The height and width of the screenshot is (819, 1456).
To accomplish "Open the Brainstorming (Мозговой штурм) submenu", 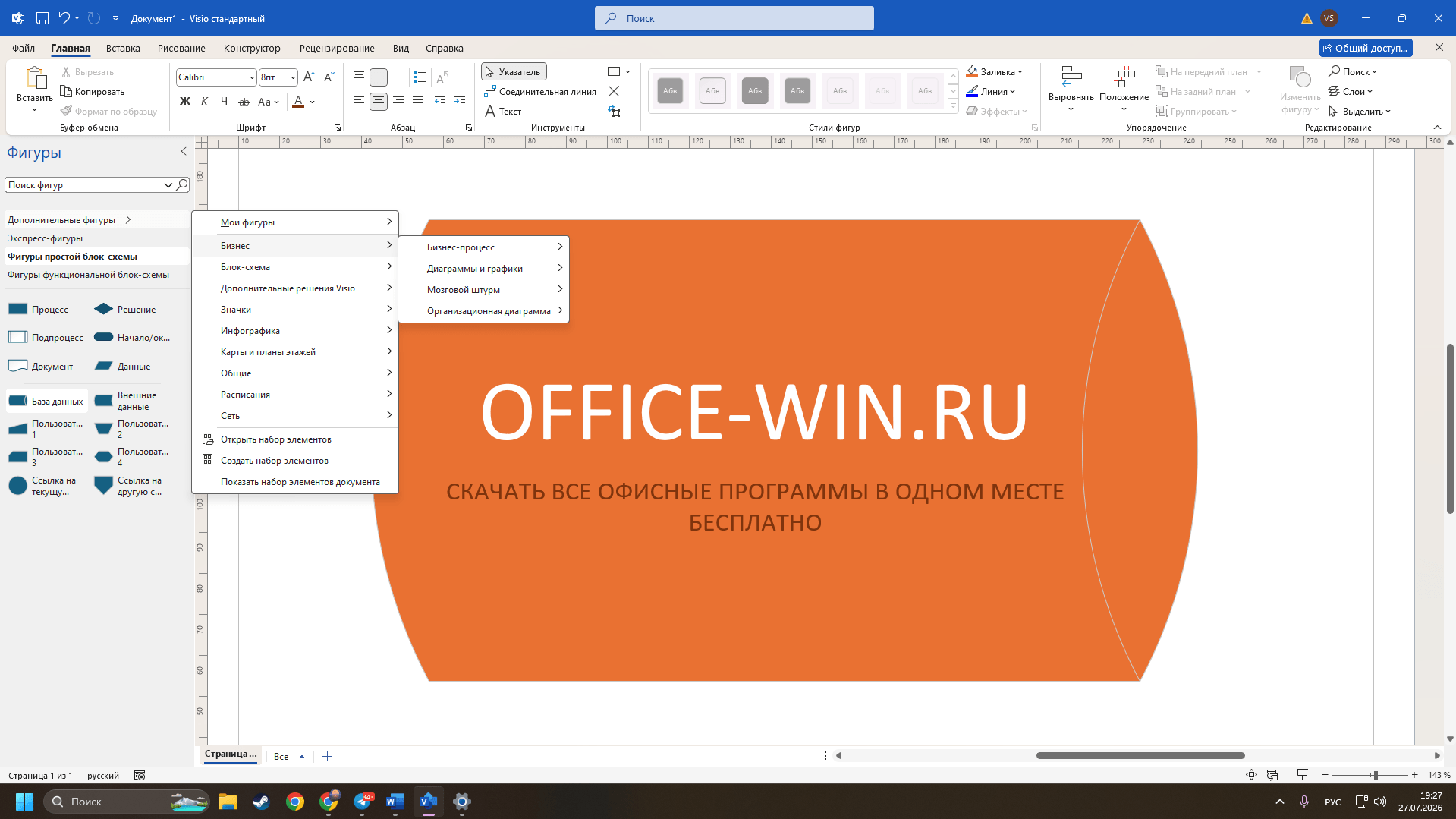I will [x=483, y=290].
